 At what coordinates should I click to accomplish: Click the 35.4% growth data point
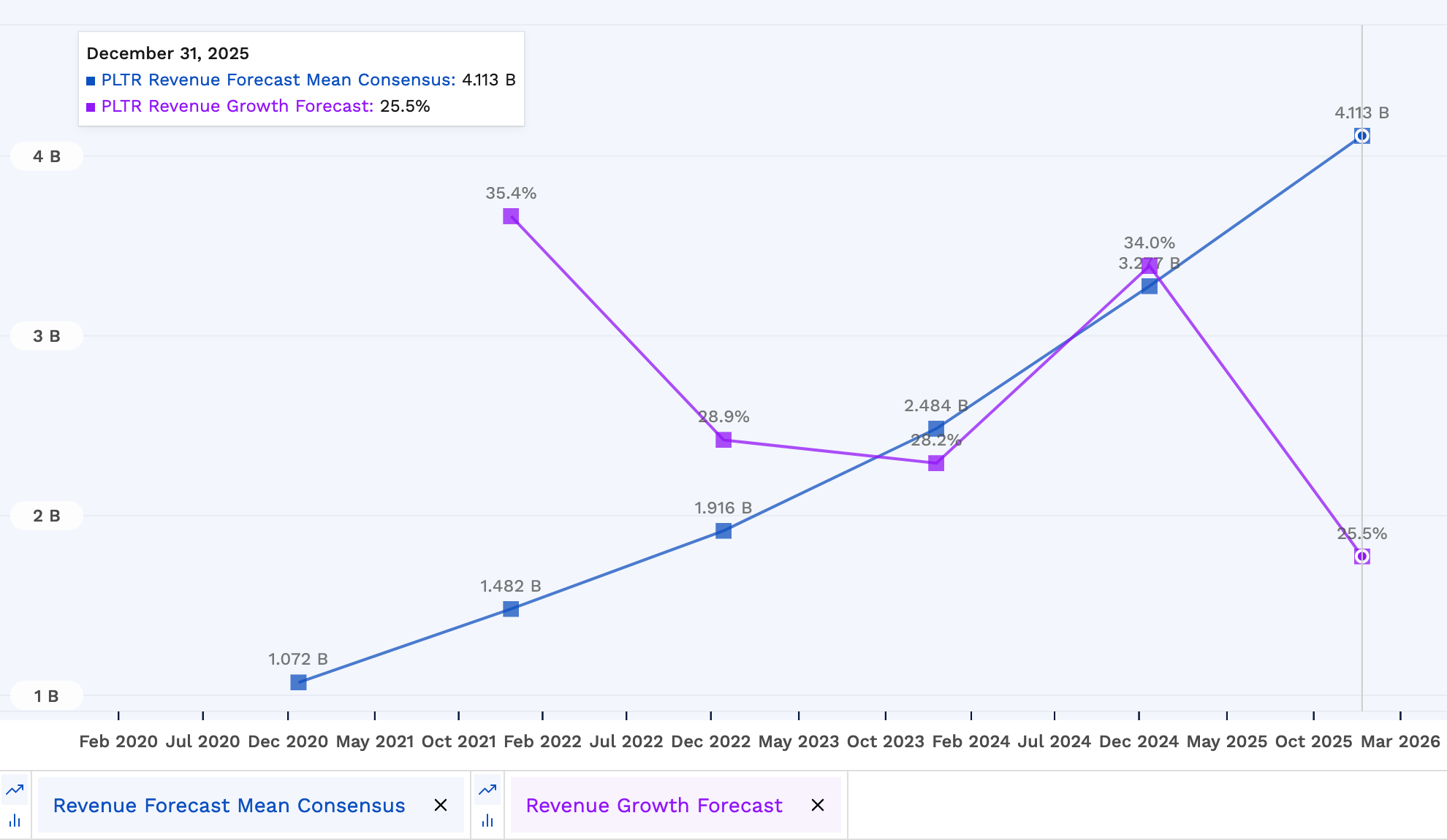tap(511, 216)
